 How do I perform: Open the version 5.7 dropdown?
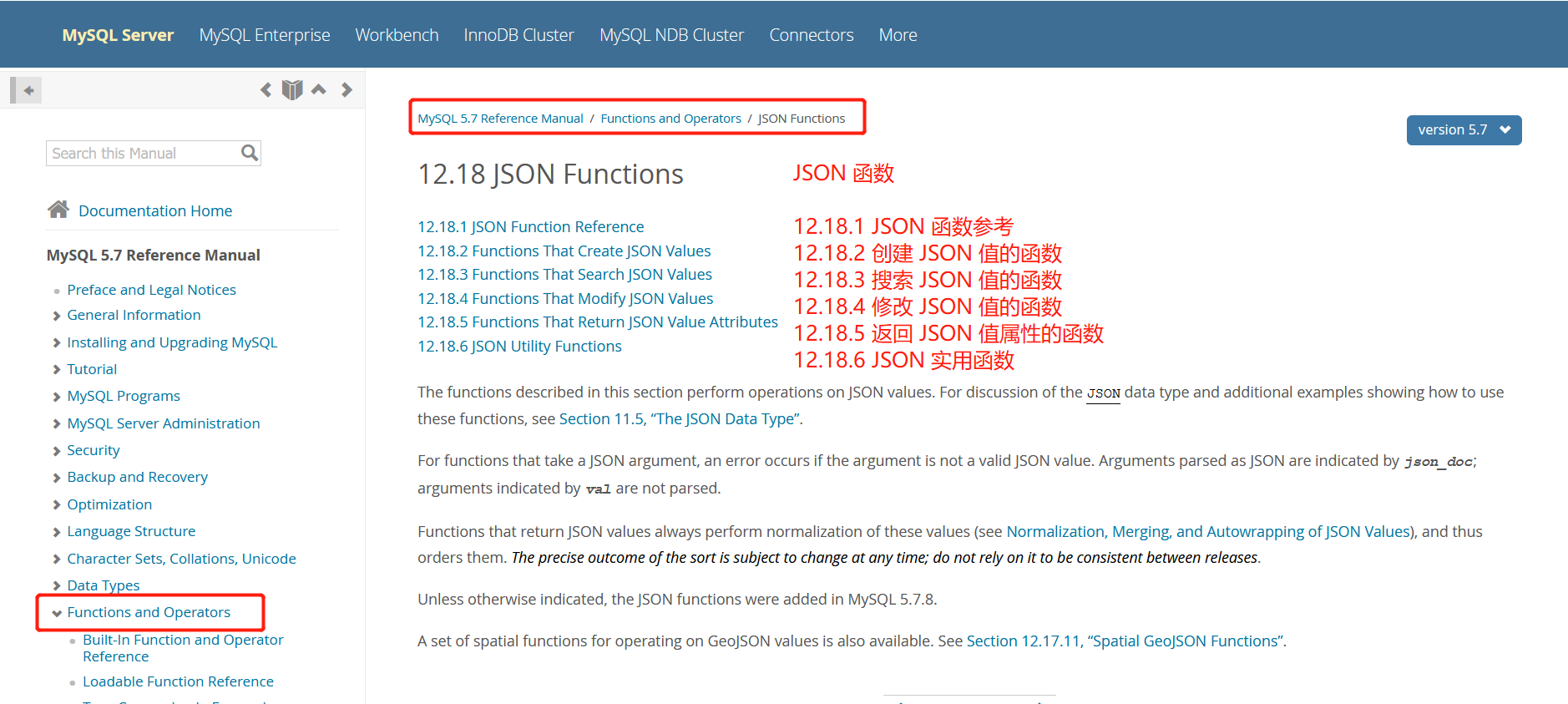coord(1464,130)
